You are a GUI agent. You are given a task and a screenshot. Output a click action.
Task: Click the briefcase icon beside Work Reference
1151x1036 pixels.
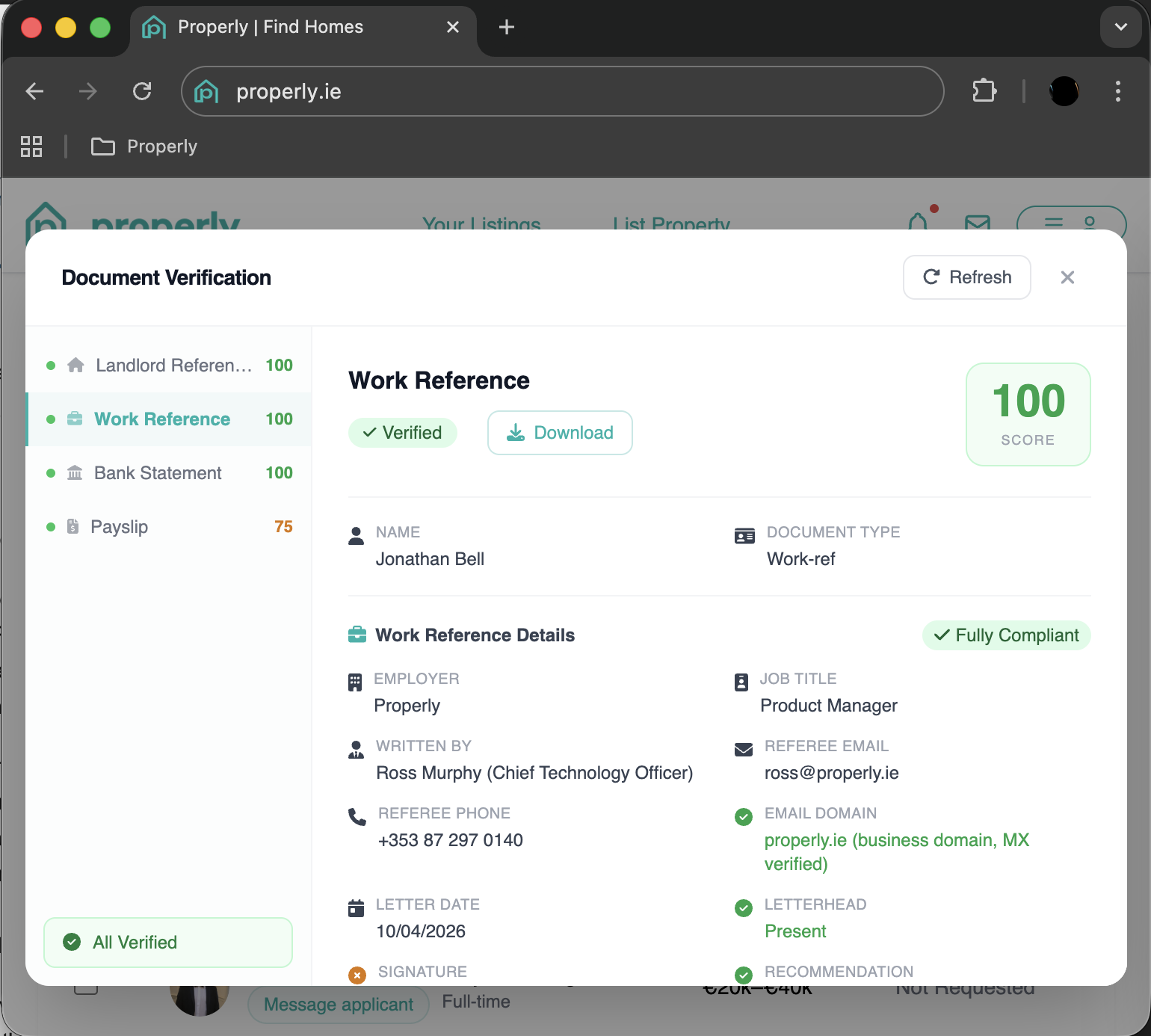click(75, 419)
